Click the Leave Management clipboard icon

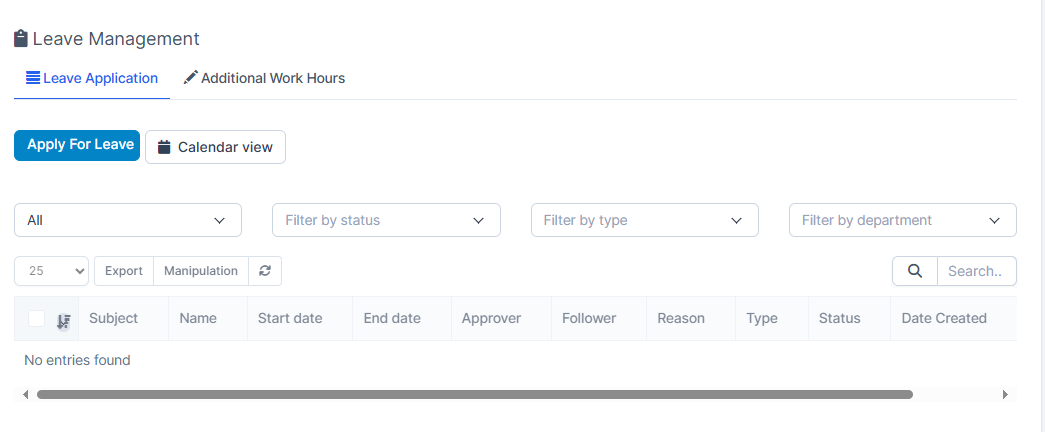[x=20, y=39]
